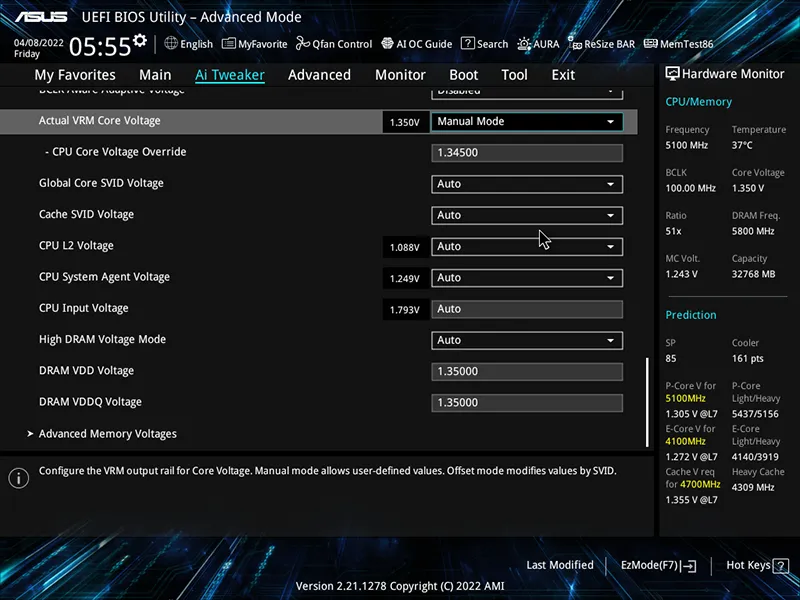Open AURA lighting icon
Viewport: 800px width, 600px height.
tap(524, 44)
